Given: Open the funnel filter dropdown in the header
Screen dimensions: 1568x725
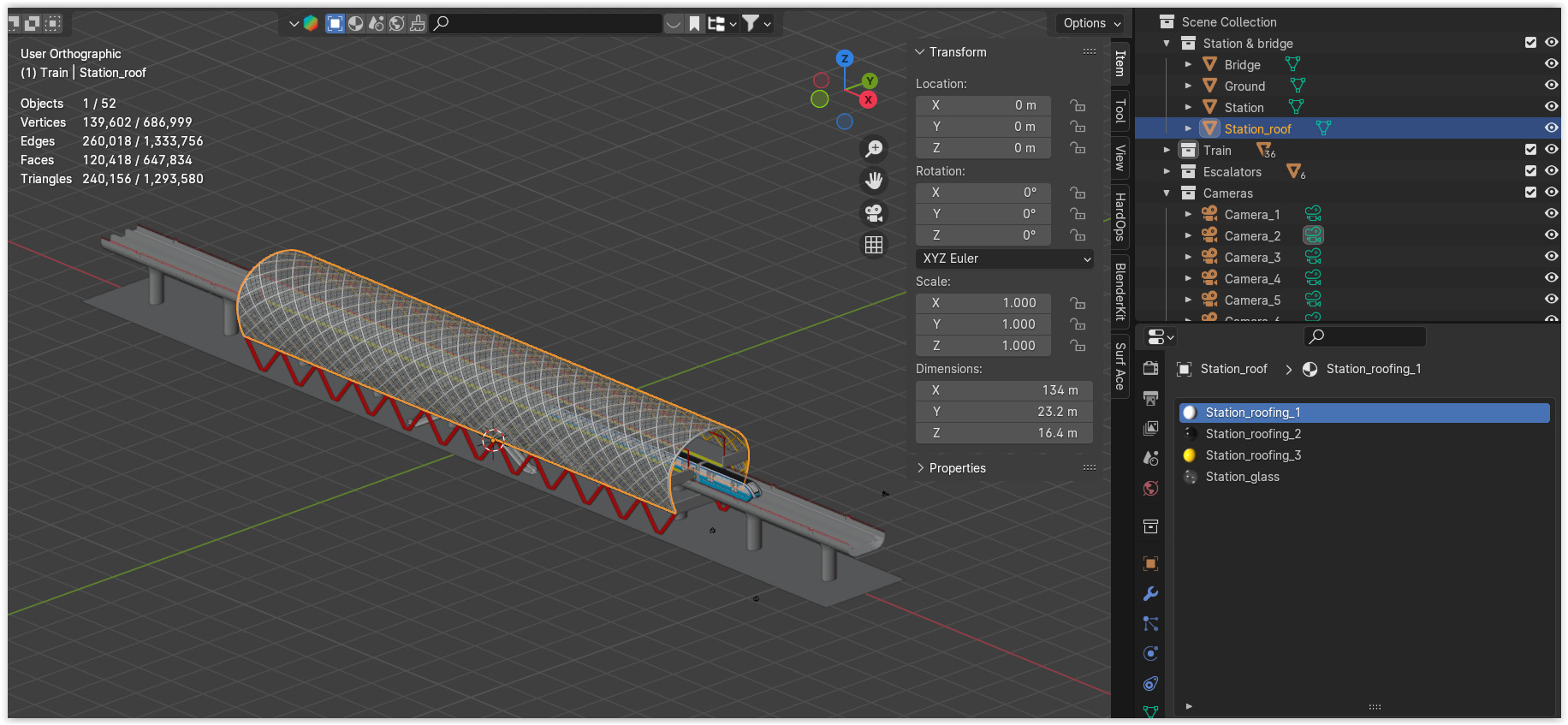Looking at the screenshot, I should click(x=757, y=23).
